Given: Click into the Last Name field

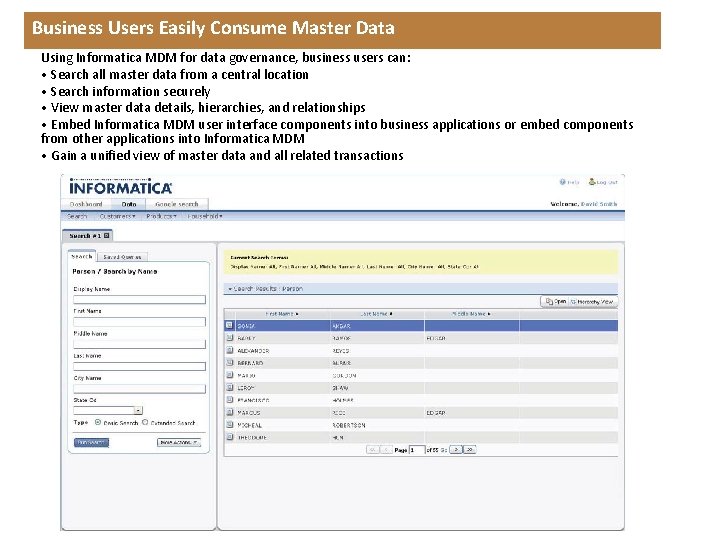Looking at the screenshot, I should point(139,366).
